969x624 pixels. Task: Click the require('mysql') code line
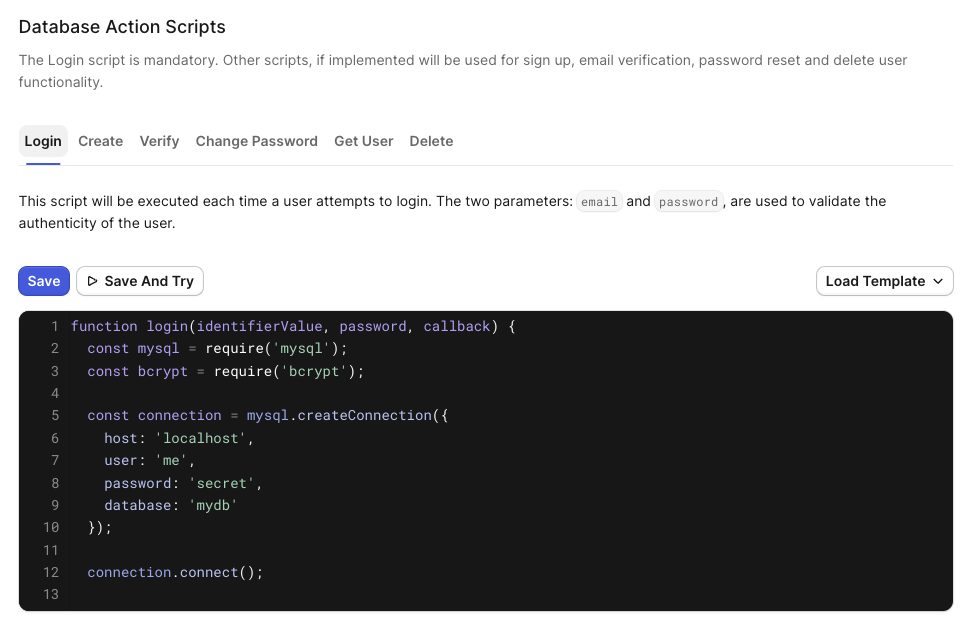218,348
